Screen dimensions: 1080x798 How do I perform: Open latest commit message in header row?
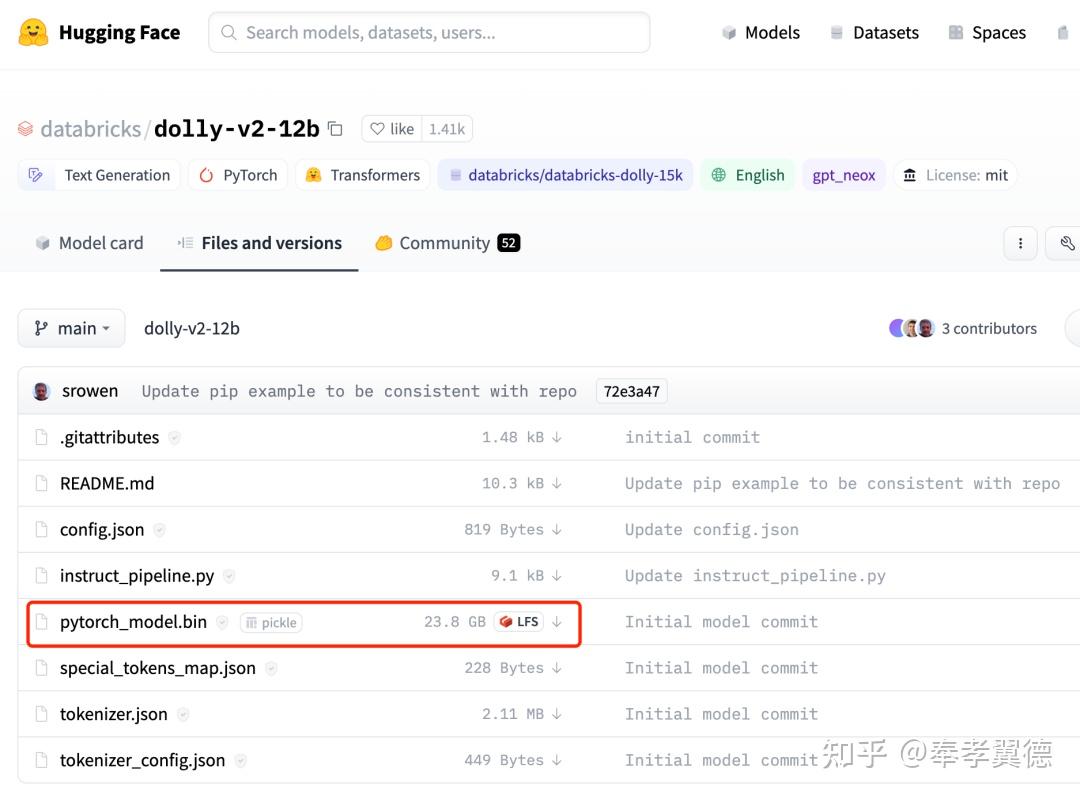coord(359,391)
